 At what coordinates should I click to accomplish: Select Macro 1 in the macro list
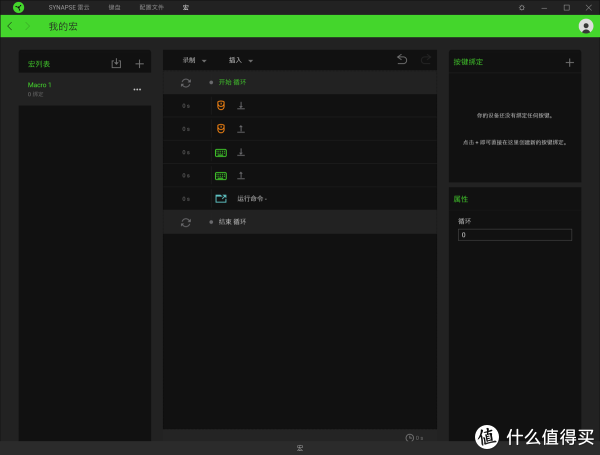(60, 88)
